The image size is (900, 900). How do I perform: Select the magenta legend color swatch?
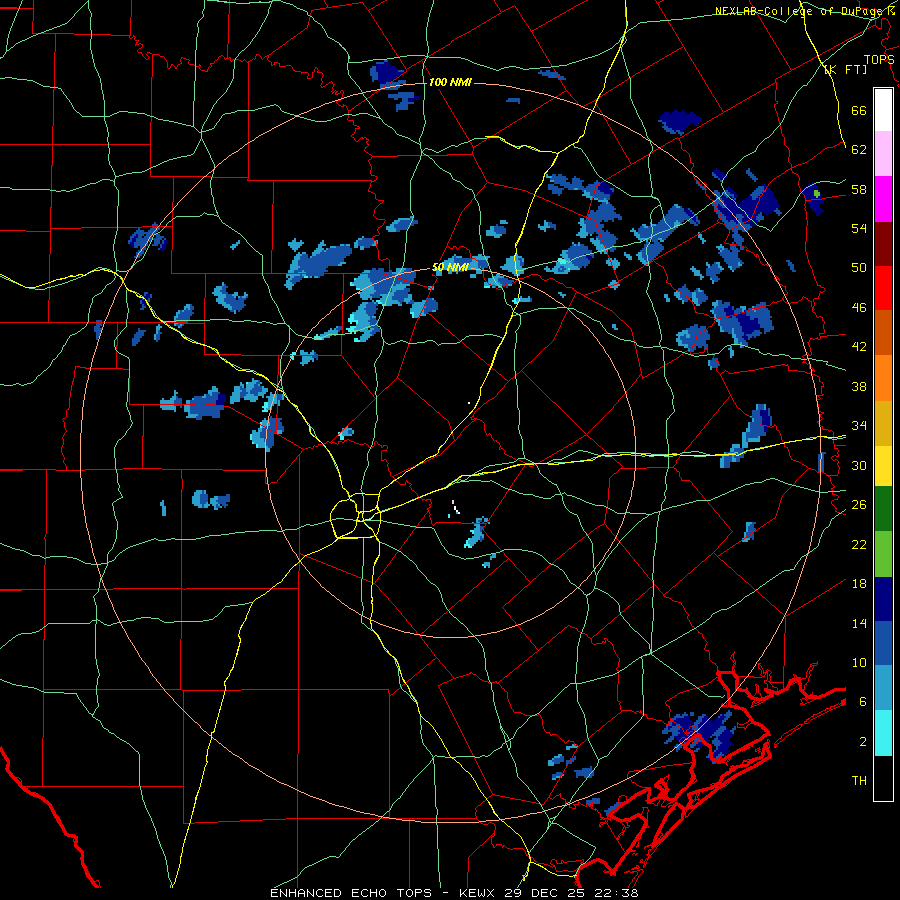[x=883, y=199]
